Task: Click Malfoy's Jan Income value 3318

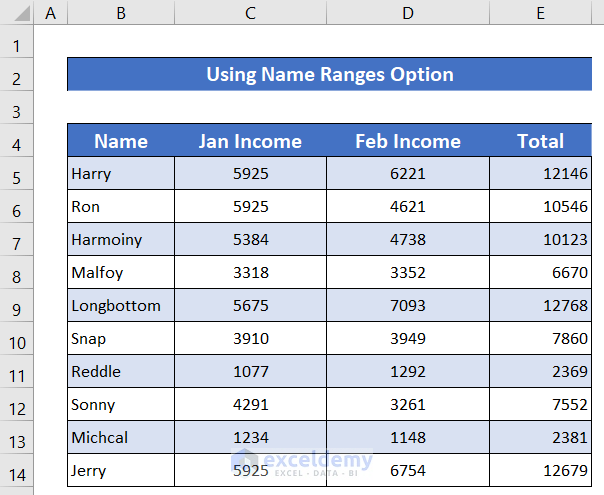Action: 250,273
